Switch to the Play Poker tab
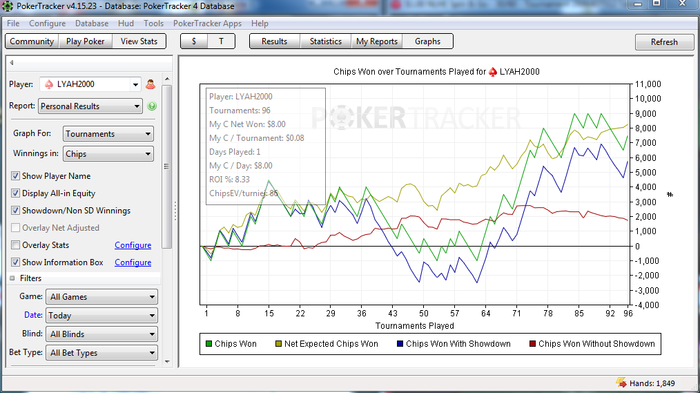Image resolution: width=700 pixels, height=393 pixels. (x=85, y=42)
